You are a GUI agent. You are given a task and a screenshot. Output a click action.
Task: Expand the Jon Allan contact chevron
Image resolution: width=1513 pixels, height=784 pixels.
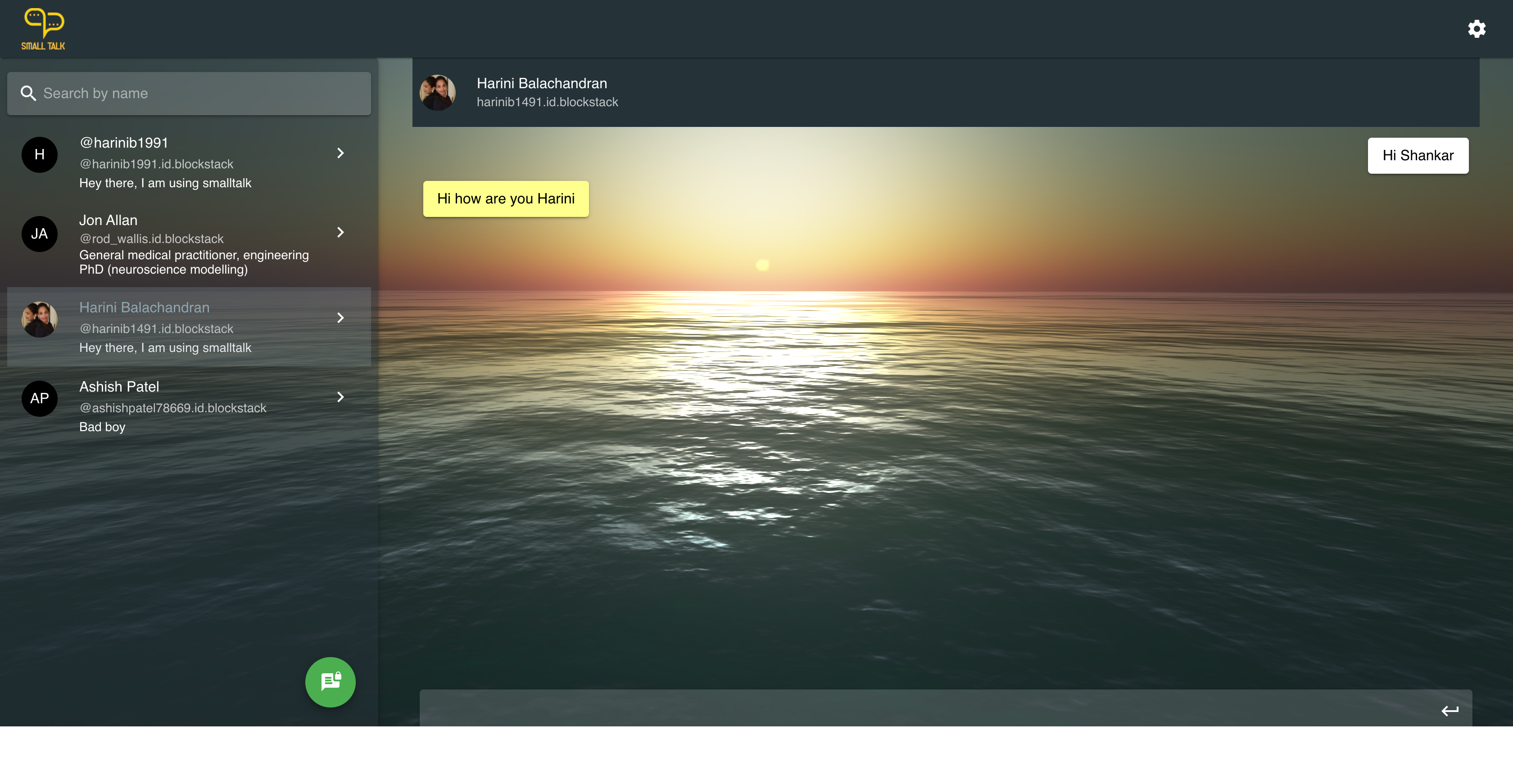(340, 232)
